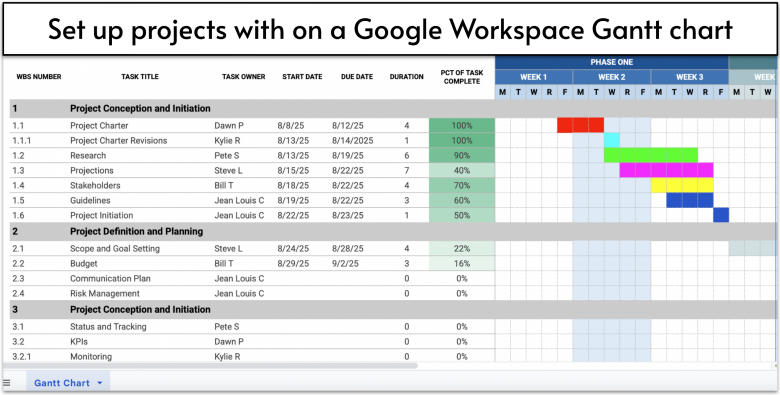Click owner Pete S on Research row
Image resolution: width=780 pixels, height=395 pixels.
(227, 155)
